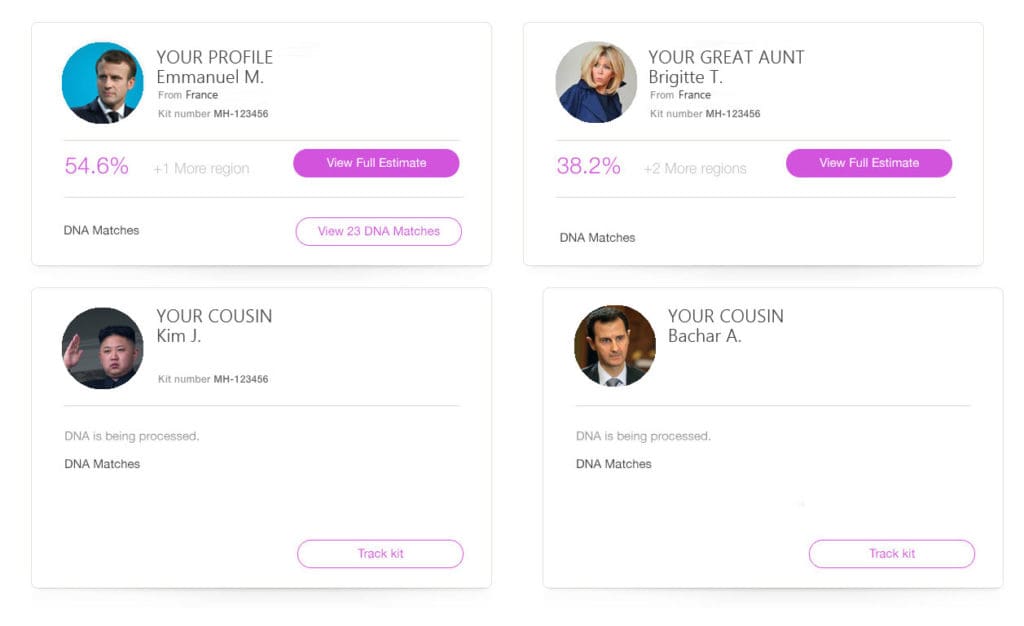Screen dimensions: 1024x626
Task: Track kit for cousin Kim J.
Action: tap(380, 554)
